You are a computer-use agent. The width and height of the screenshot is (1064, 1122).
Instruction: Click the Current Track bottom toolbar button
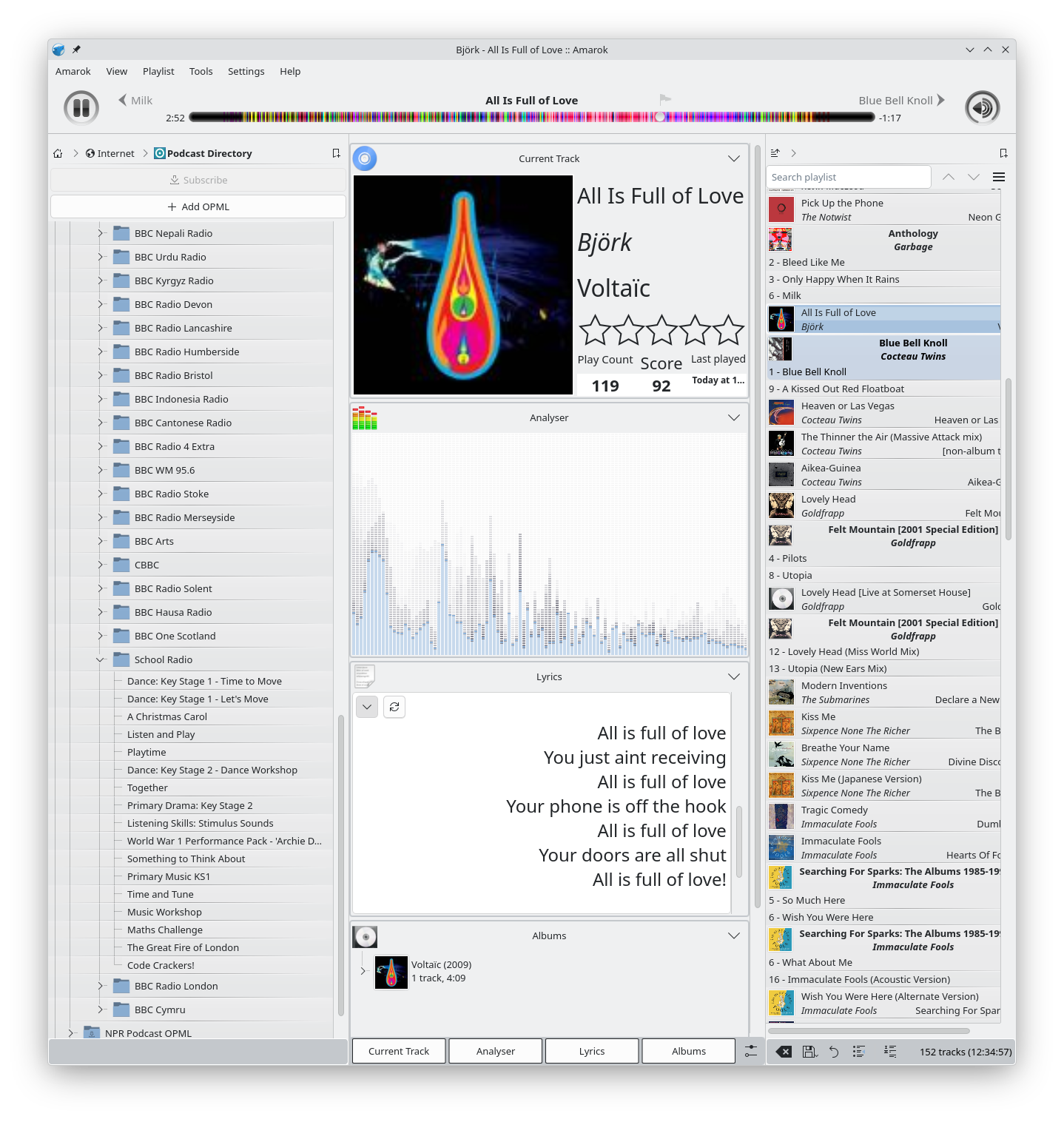399,1051
